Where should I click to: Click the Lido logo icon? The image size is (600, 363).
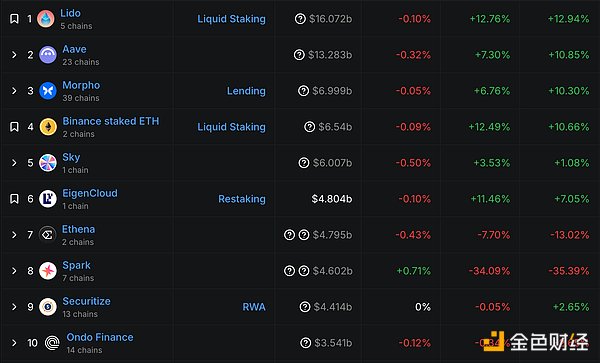click(x=46, y=19)
